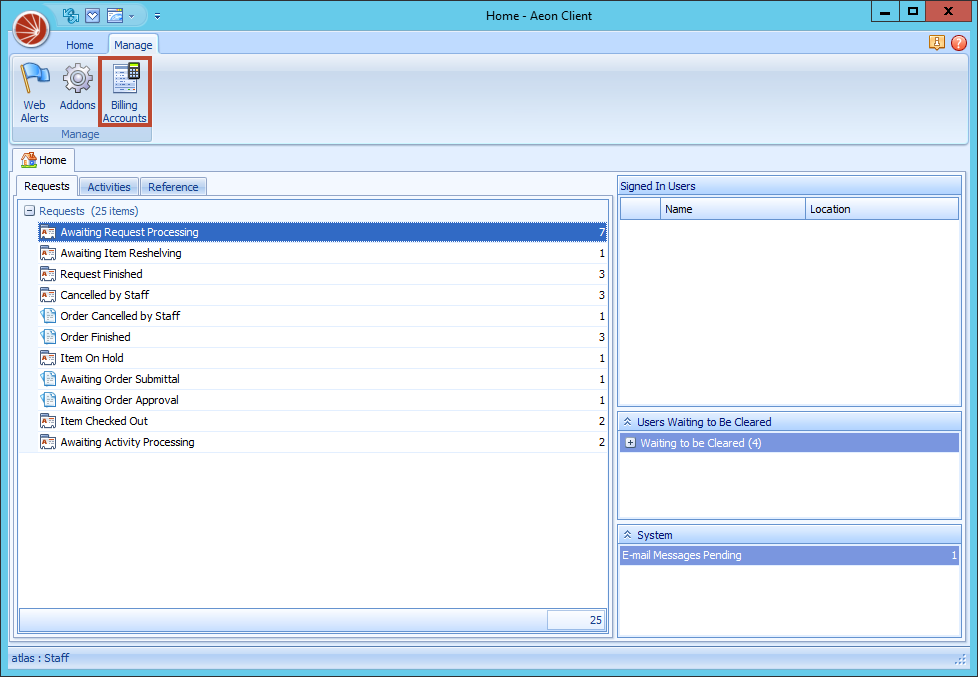Open Billing Accounts from the Manage ribbon
The image size is (978, 677).
click(x=124, y=90)
